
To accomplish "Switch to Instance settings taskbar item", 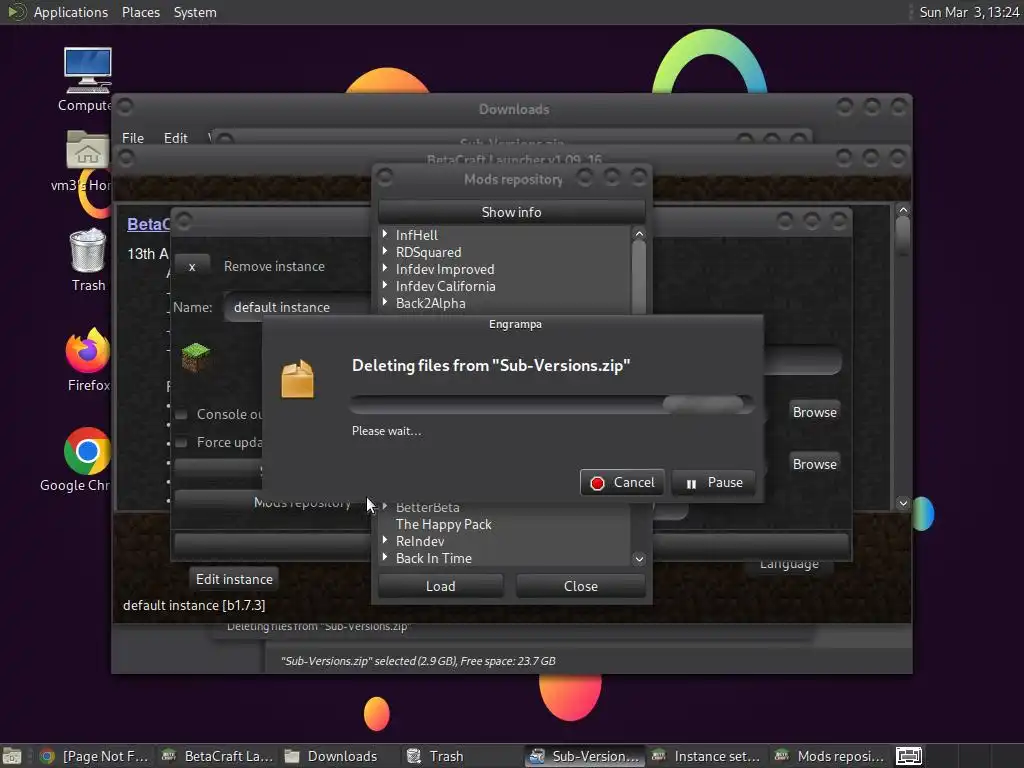I will point(707,756).
